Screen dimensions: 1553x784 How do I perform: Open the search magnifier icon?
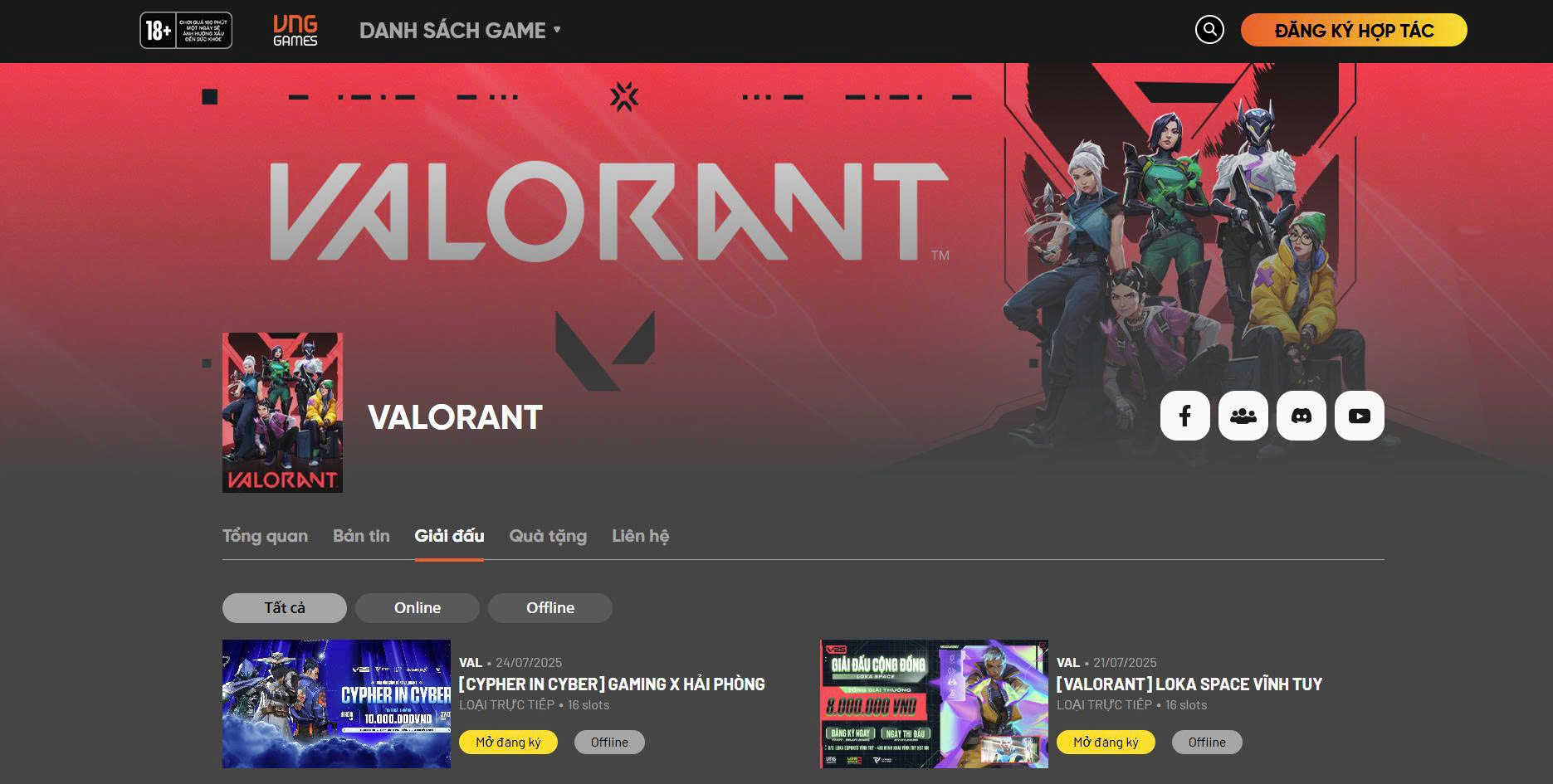1209,30
